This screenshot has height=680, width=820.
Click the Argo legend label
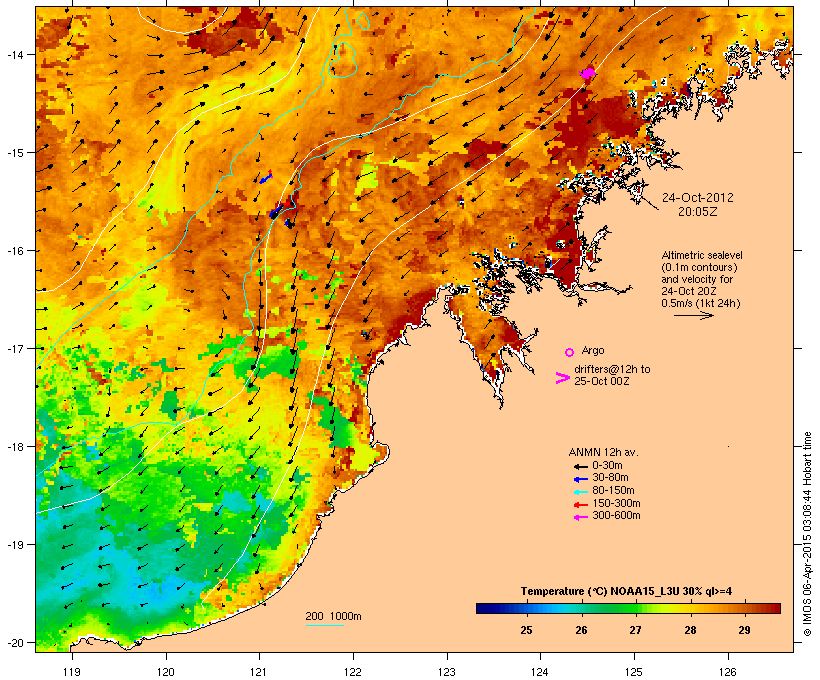pos(593,351)
